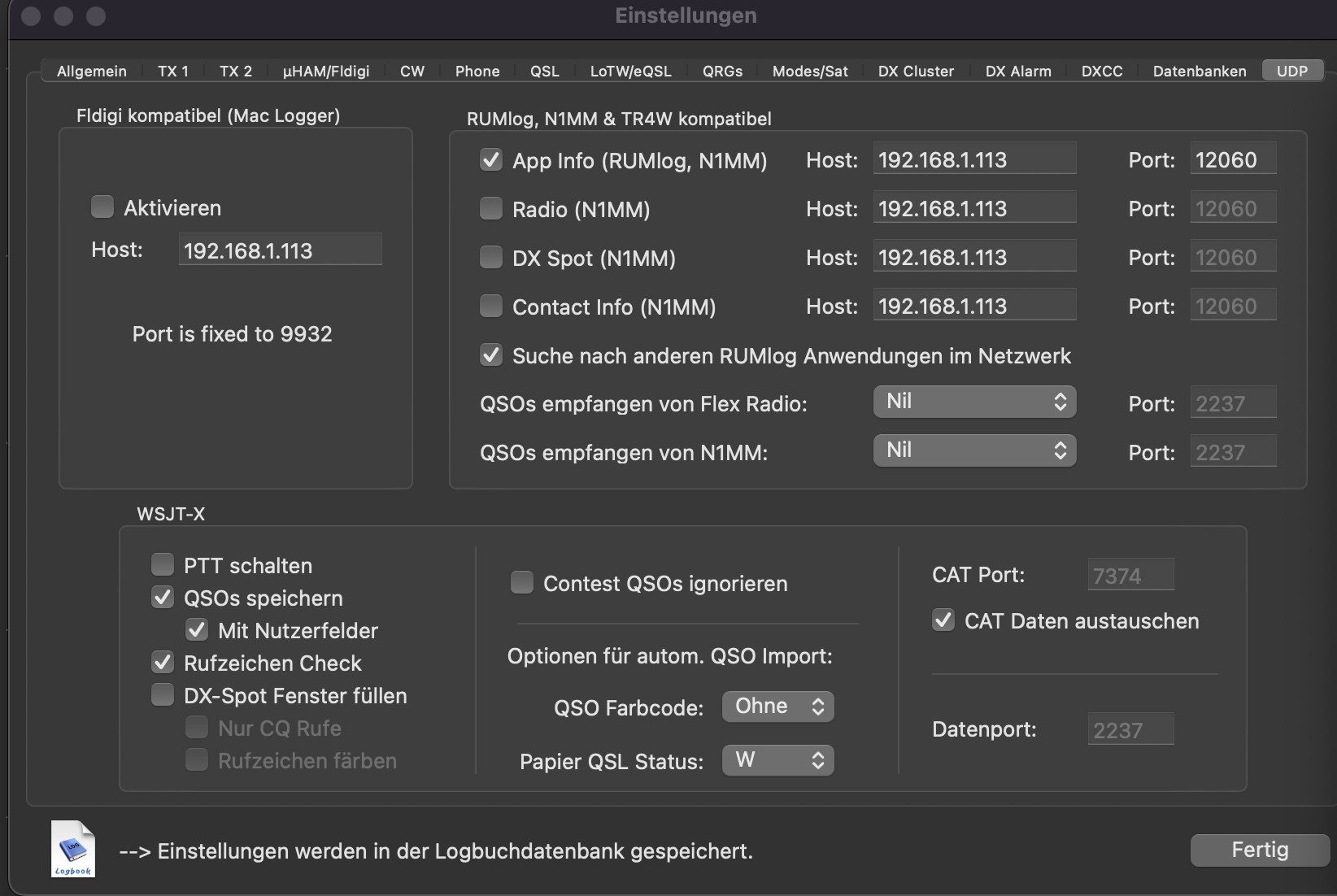This screenshot has width=1337, height=896.
Task: Click 'Einstellungen werden in der Logbuchdatenbank gespeichert' text
Action: click(x=455, y=851)
